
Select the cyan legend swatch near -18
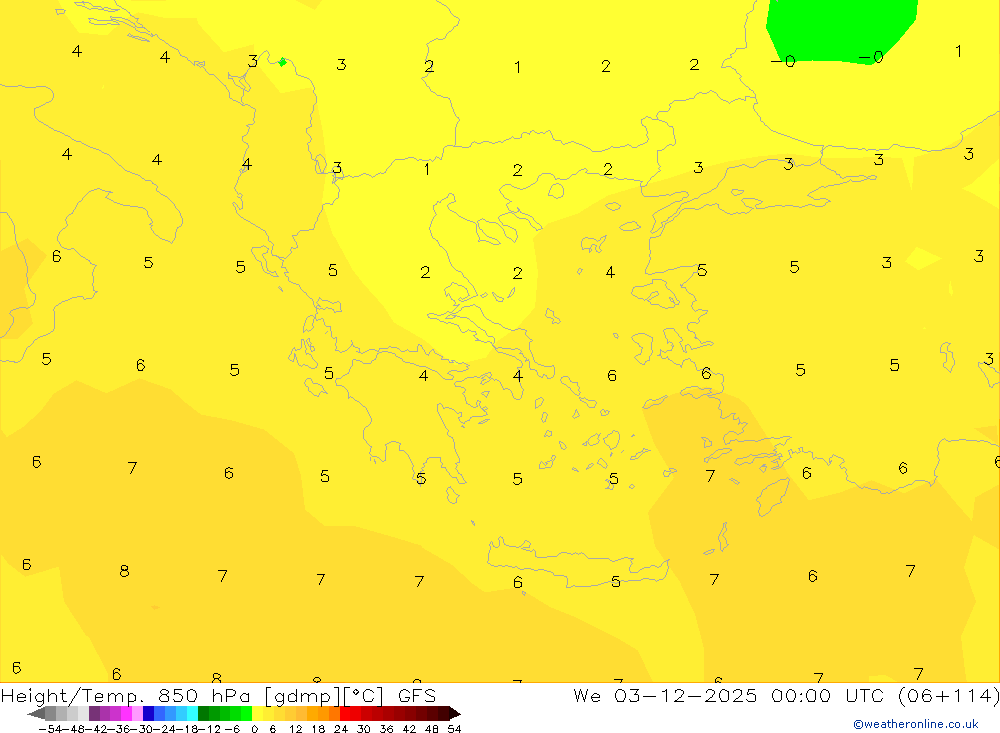(192, 714)
